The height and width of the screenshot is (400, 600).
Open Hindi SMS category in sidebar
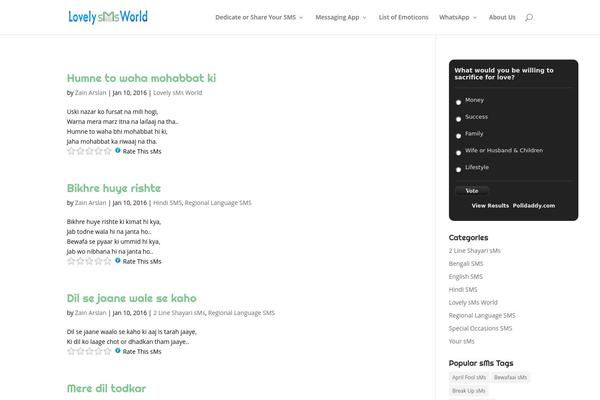pos(463,290)
